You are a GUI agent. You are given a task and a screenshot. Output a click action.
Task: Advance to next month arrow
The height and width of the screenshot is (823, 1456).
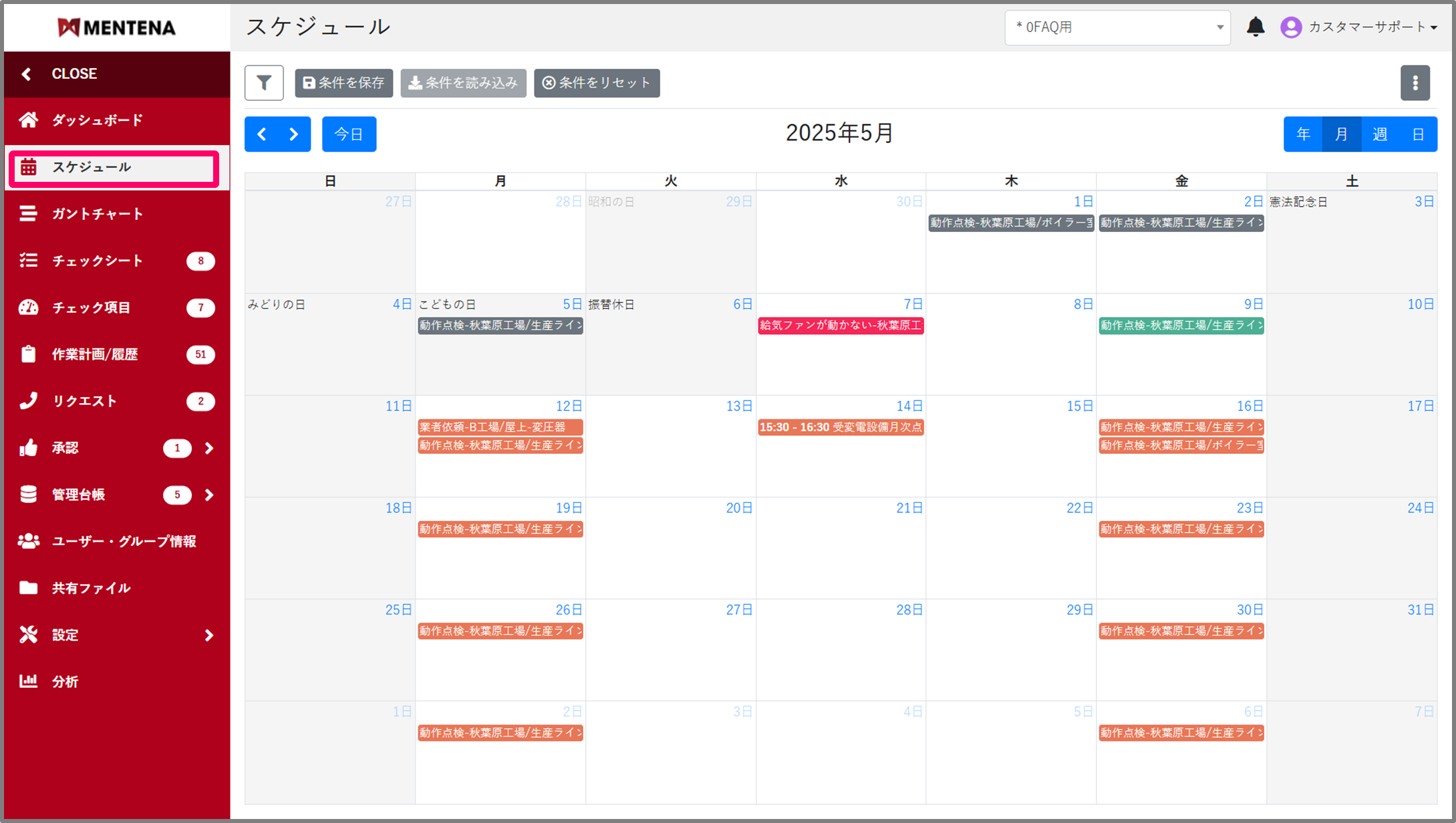click(293, 134)
